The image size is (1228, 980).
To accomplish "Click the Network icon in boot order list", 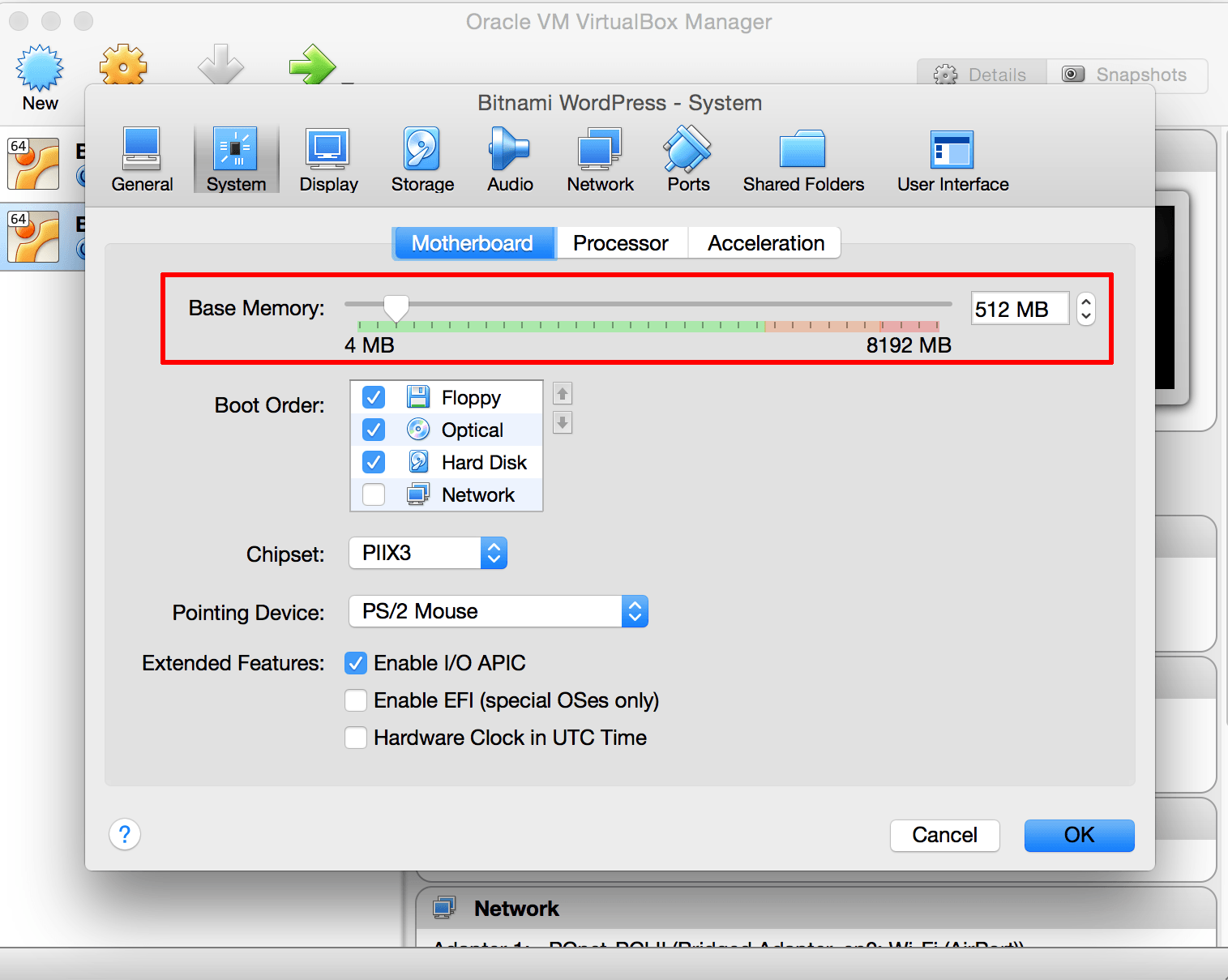I will (x=418, y=494).
